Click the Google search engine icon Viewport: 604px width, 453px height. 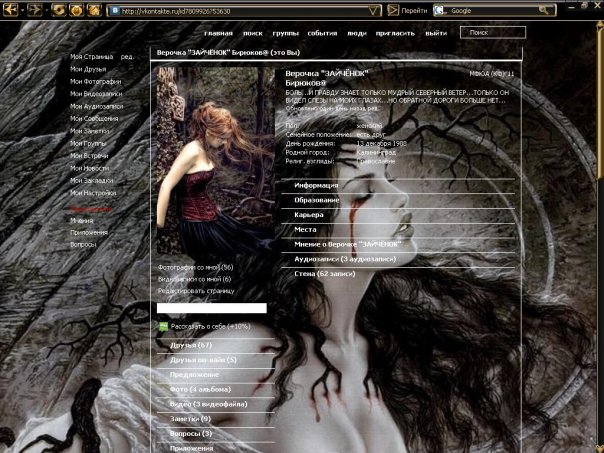pos(440,11)
